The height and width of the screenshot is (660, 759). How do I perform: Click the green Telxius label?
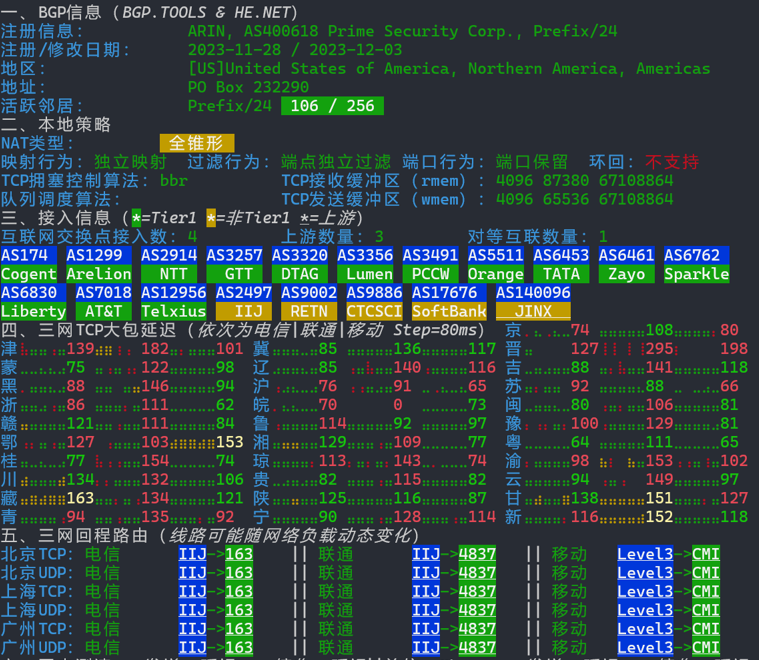tap(173, 311)
